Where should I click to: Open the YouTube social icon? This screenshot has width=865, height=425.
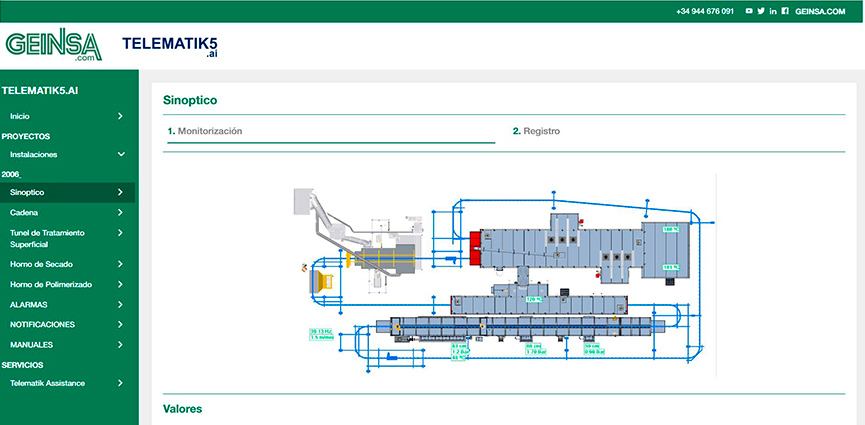[749, 11]
